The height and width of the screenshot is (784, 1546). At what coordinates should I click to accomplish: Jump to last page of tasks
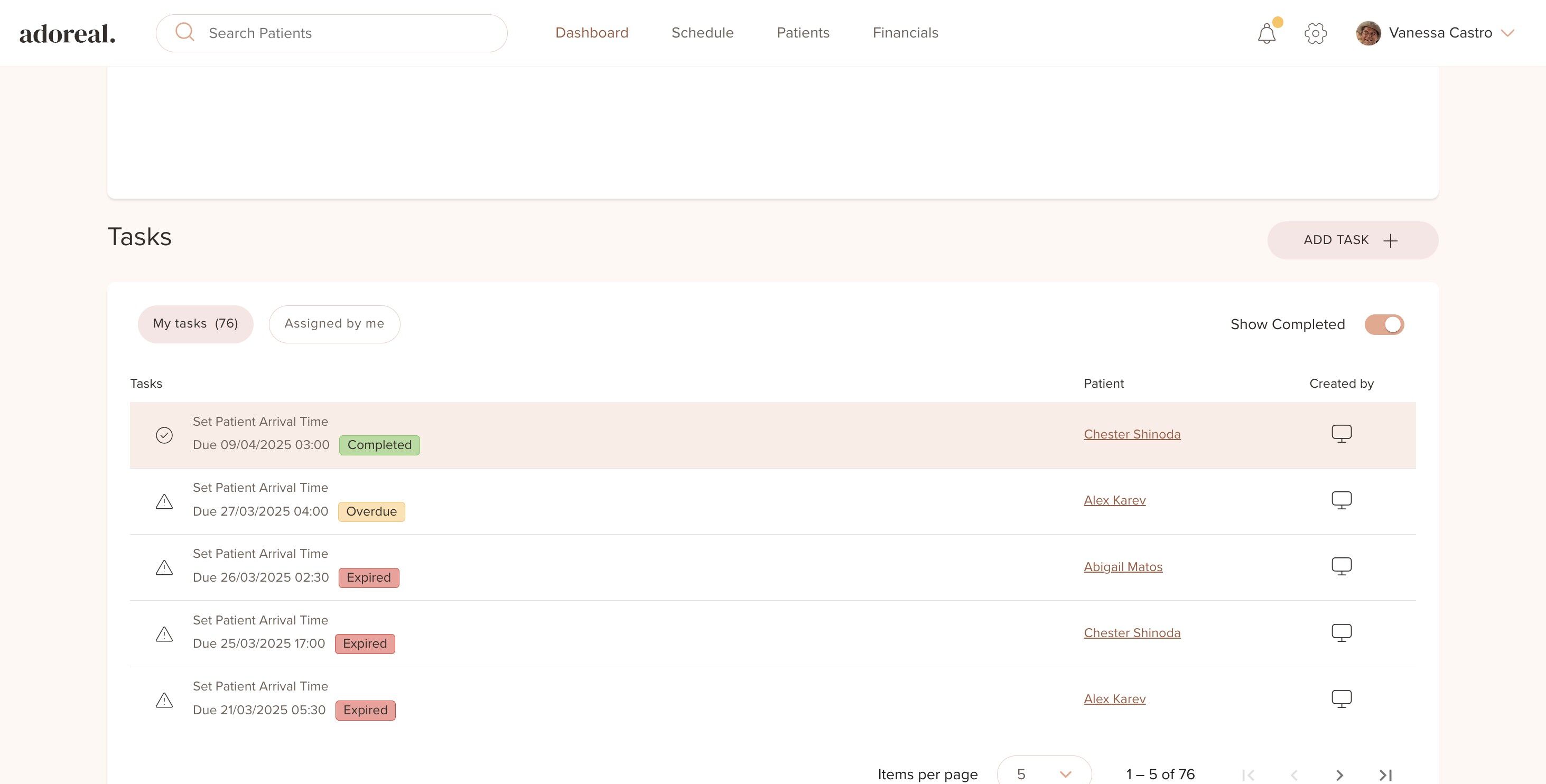coord(1386,775)
